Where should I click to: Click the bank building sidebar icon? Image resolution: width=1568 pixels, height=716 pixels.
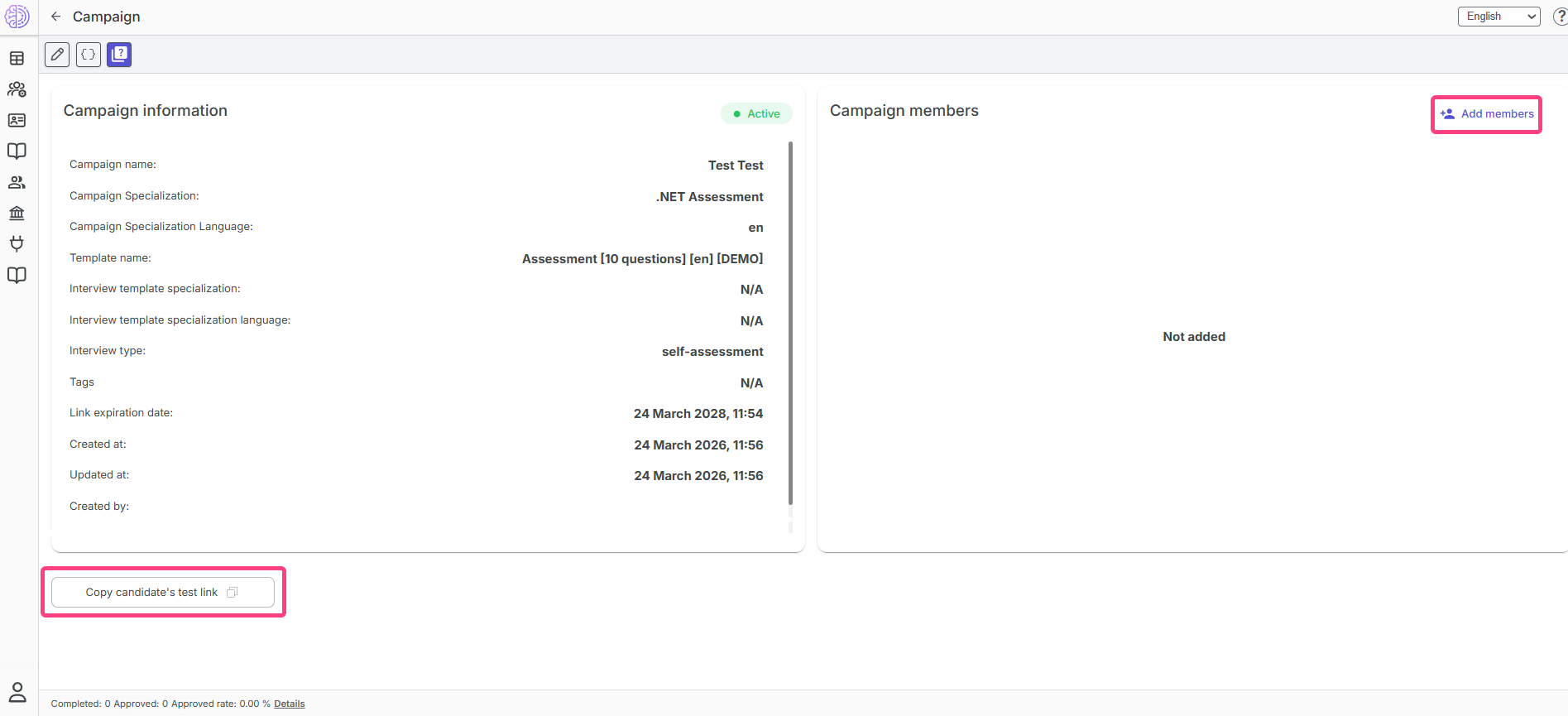click(x=17, y=214)
